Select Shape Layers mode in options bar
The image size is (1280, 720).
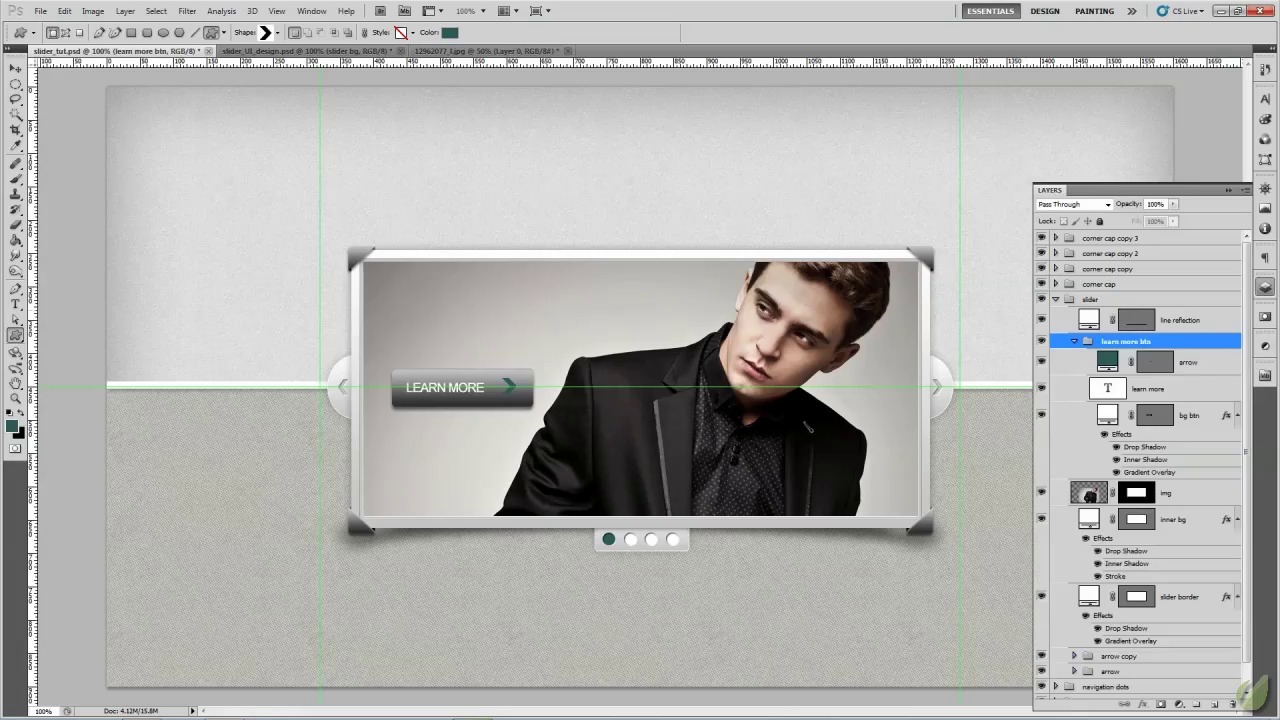point(52,32)
